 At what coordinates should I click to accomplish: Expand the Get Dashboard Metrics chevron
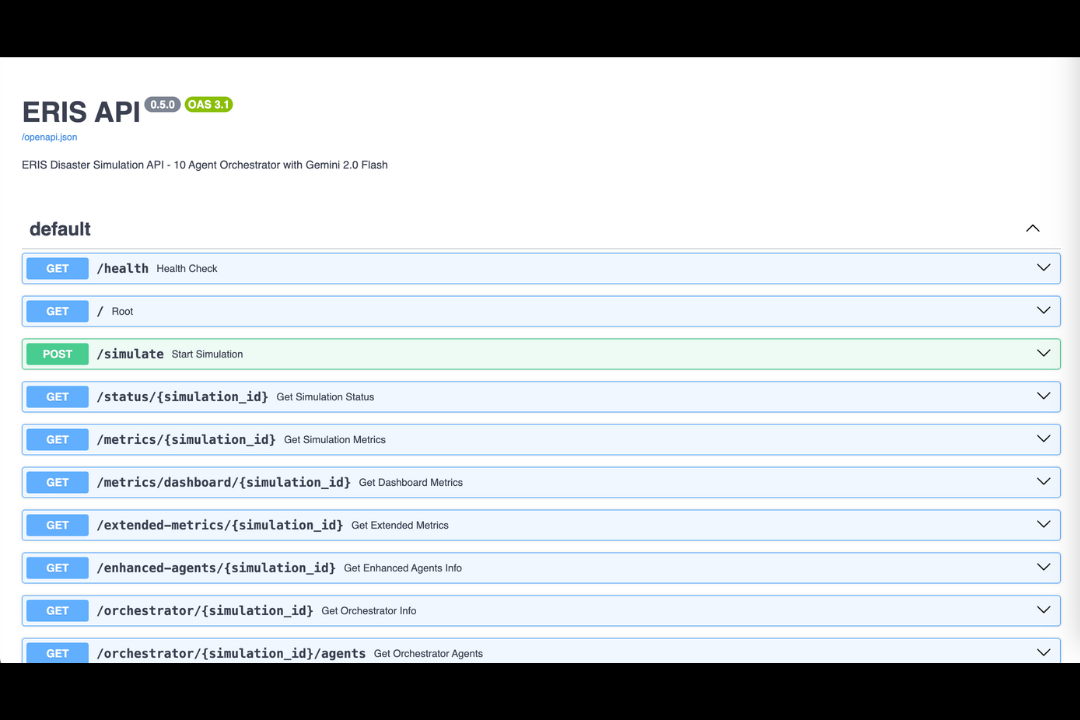click(x=1043, y=482)
